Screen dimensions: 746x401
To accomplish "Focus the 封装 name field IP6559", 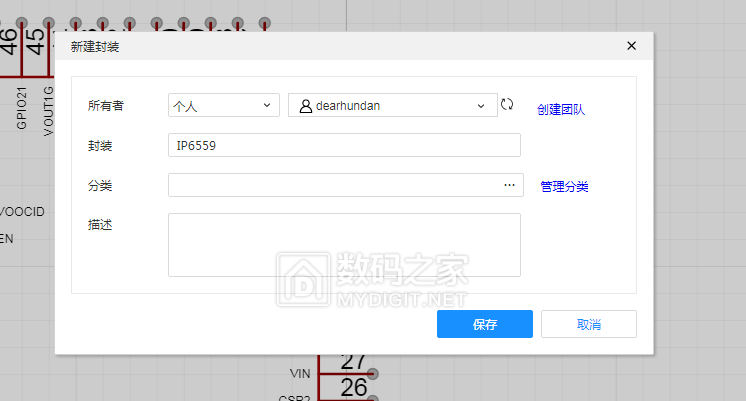I will coord(344,145).
